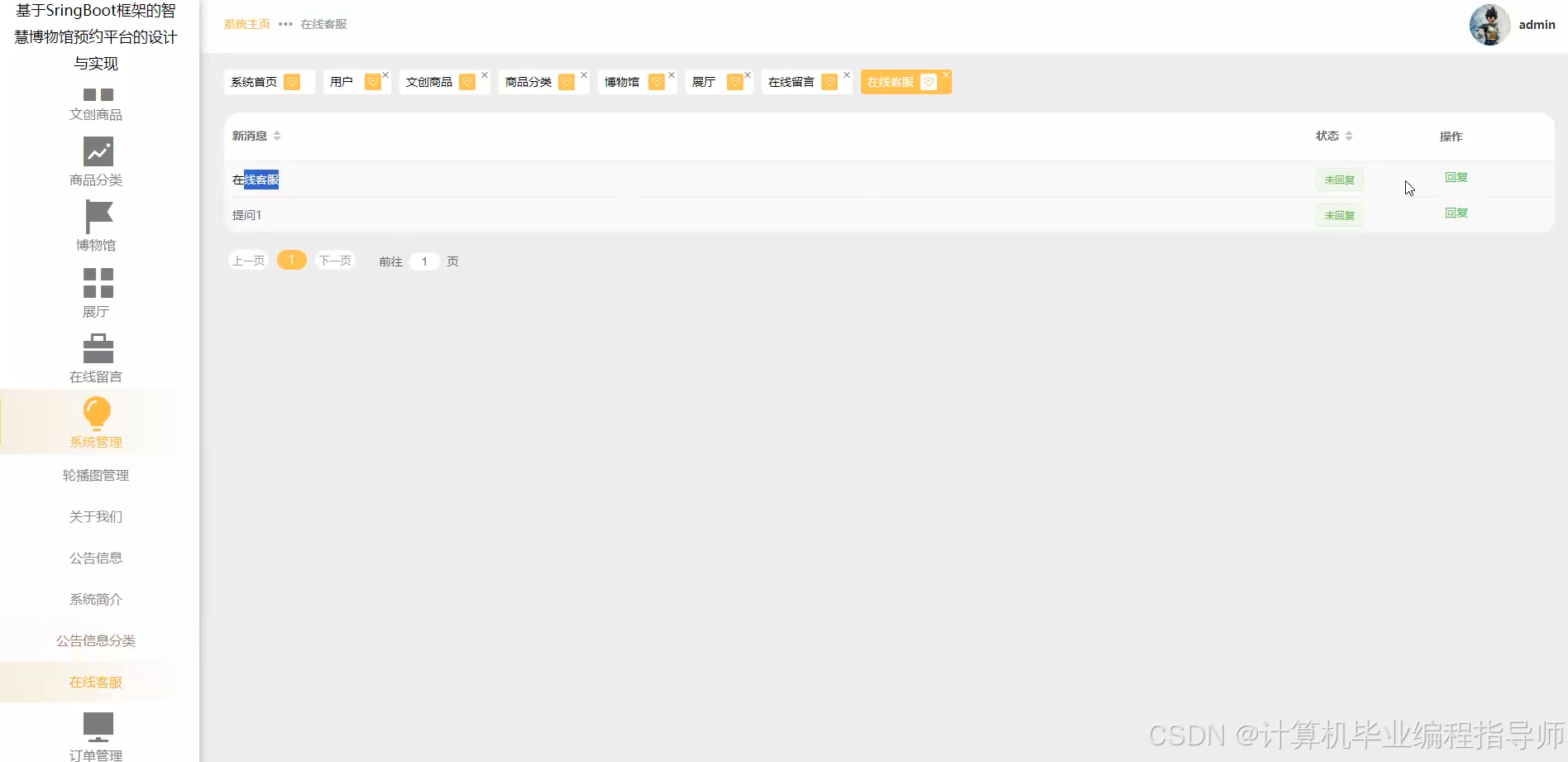Go to 上一页 previous page
The width and height of the screenshot is (1568, 762).
248,261
